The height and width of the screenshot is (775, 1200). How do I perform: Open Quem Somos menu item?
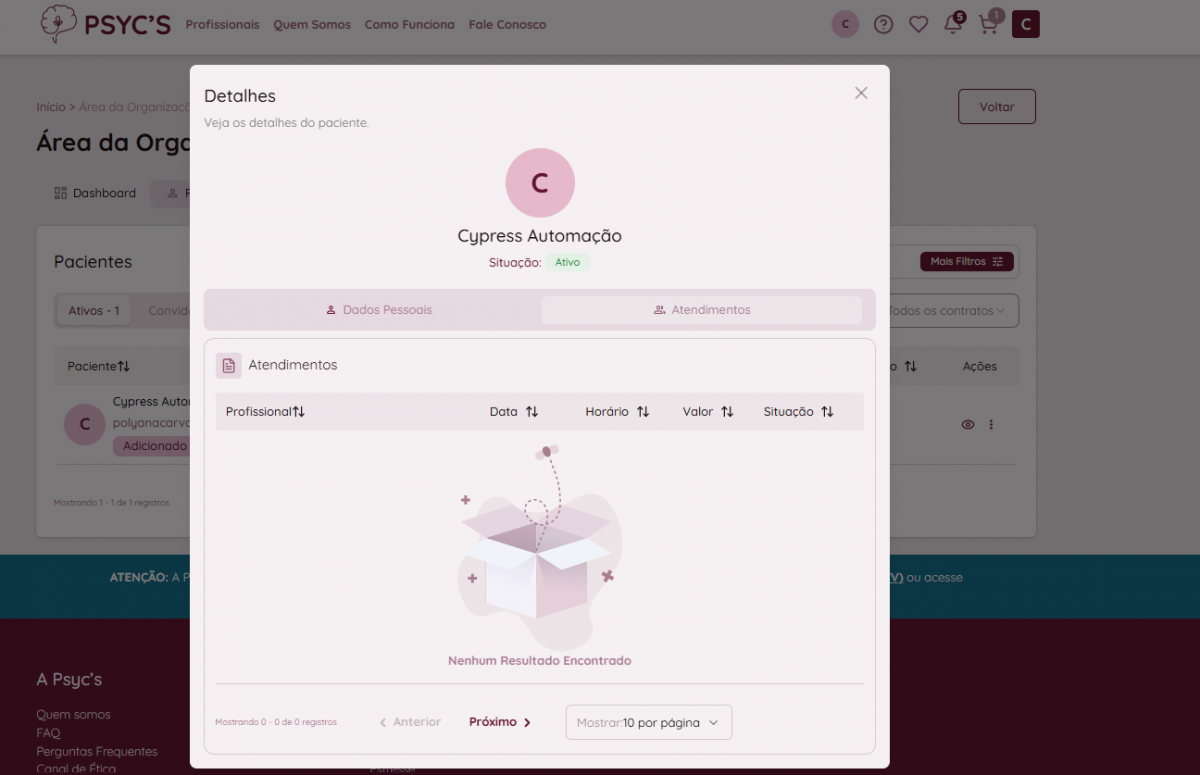click(x=312, y=24)
